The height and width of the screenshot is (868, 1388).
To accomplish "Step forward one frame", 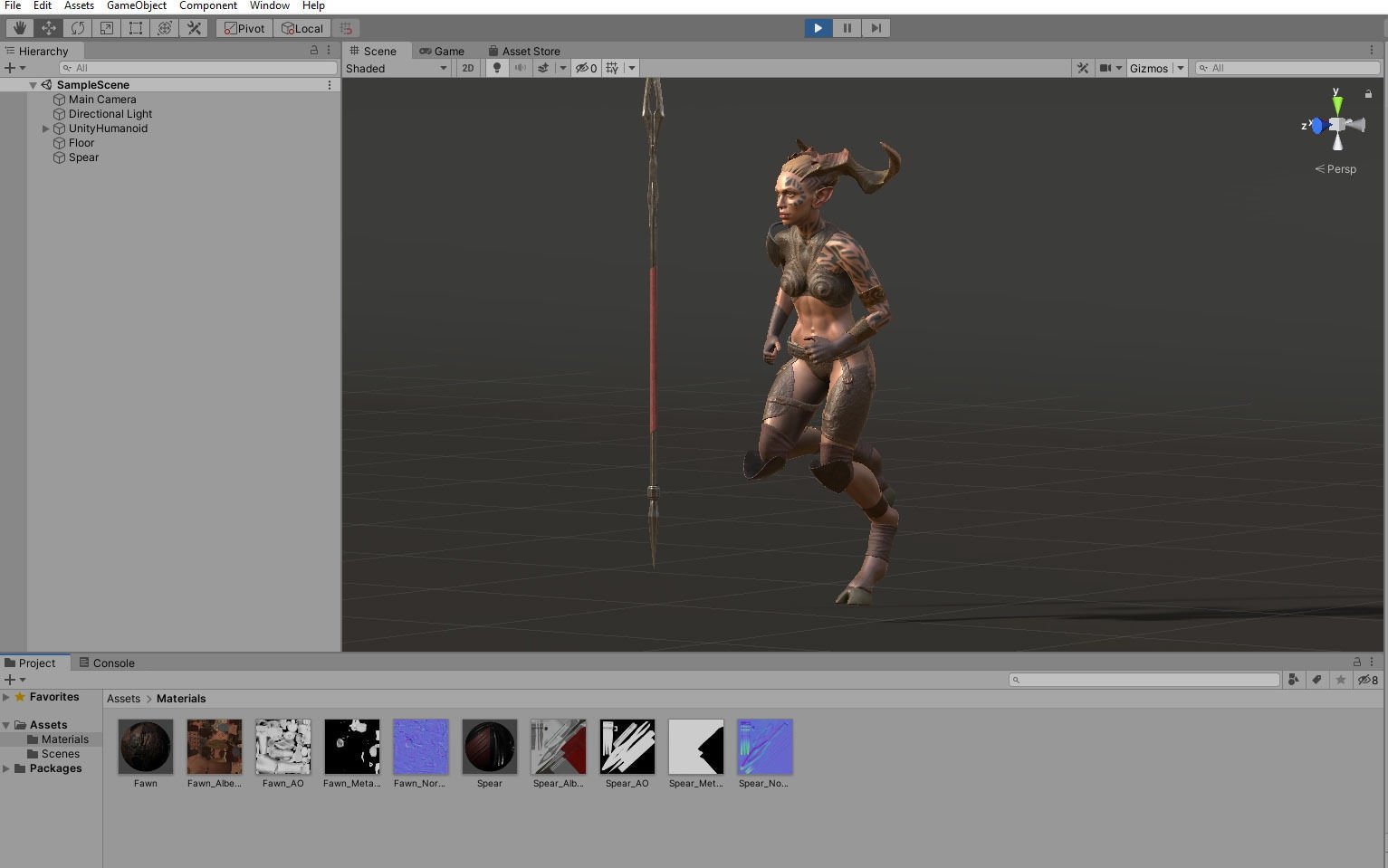I will [876, 28].
